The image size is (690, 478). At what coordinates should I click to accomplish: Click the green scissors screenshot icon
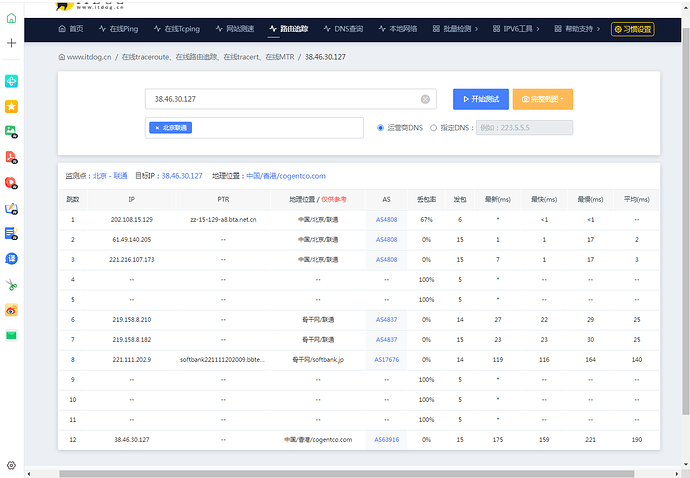(x=11, y=285)
